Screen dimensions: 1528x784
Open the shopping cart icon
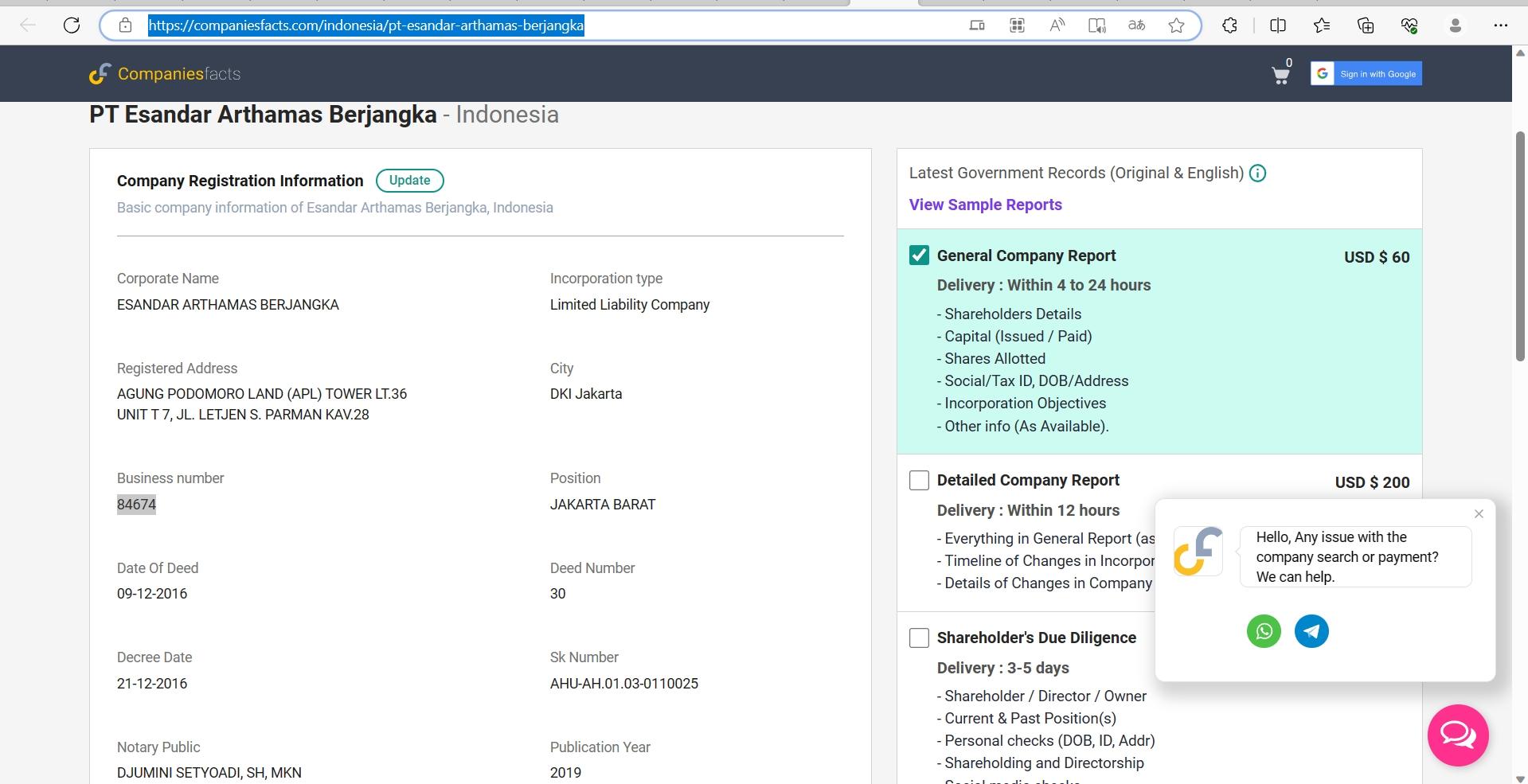(x=1281, y=76)
